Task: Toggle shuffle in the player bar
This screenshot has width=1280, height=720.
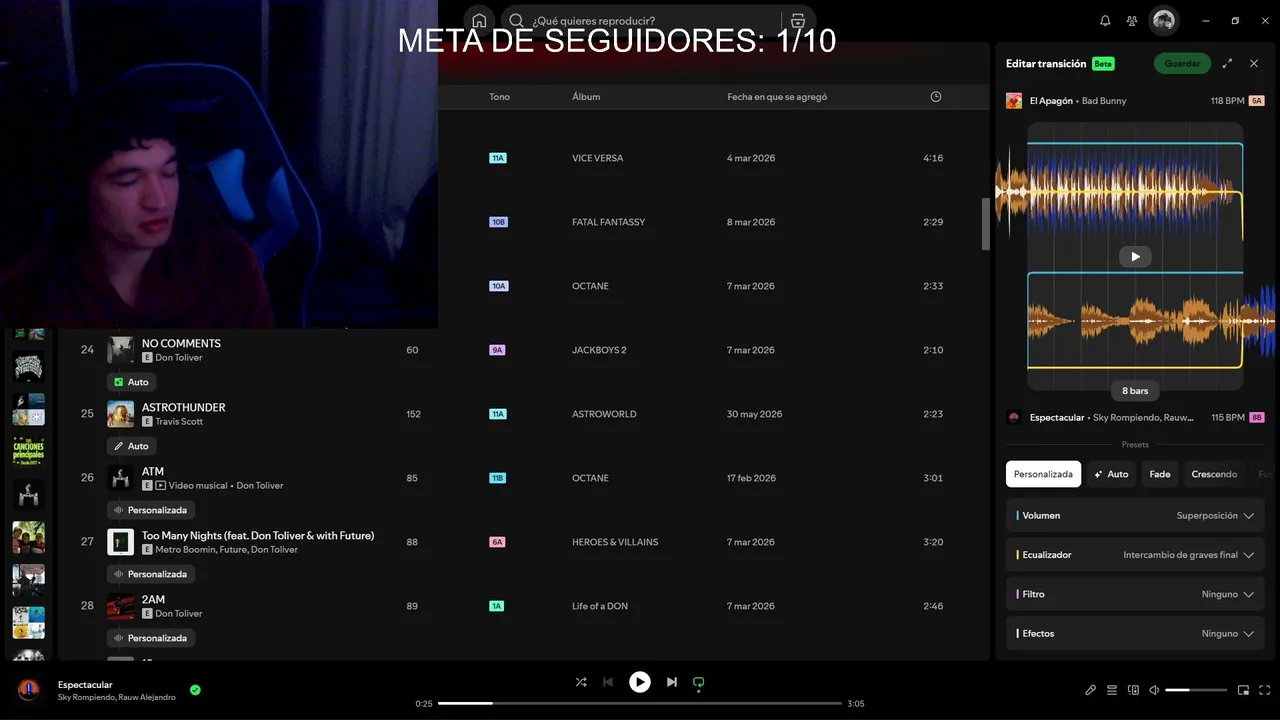Action: click(581, 682)
